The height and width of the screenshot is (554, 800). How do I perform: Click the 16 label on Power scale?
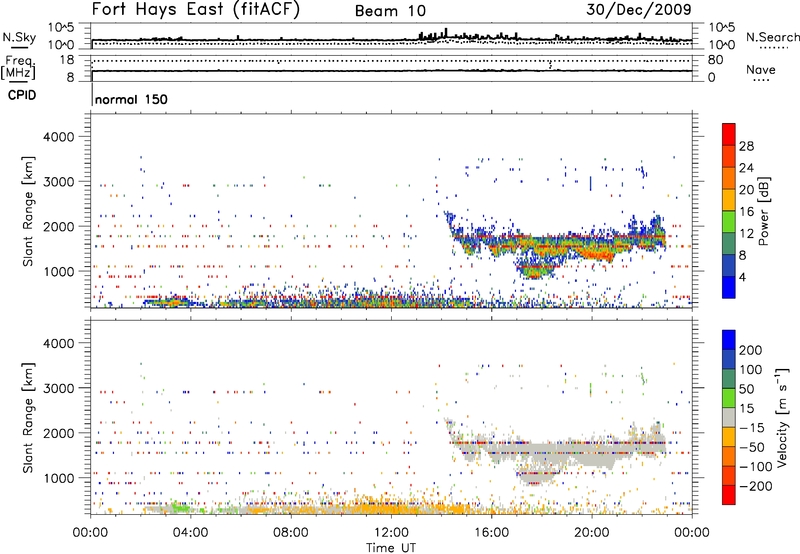click(746, 212)
